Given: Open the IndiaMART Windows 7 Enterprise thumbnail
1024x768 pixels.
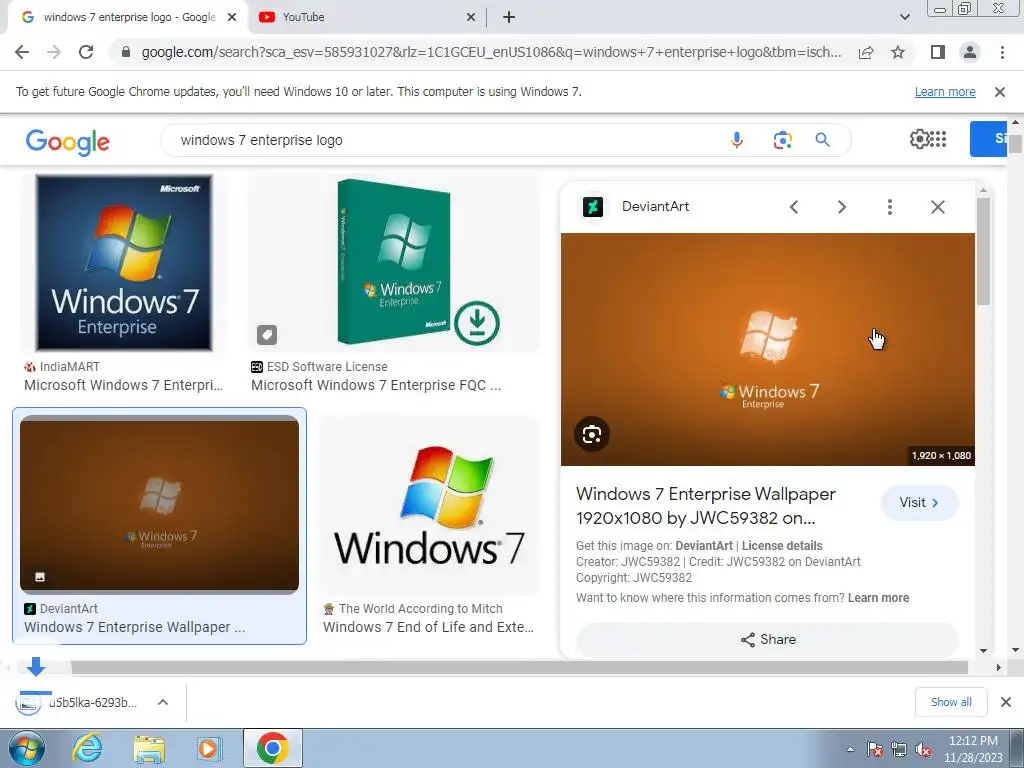Looking at the screenshot, I should coord(124,263).
